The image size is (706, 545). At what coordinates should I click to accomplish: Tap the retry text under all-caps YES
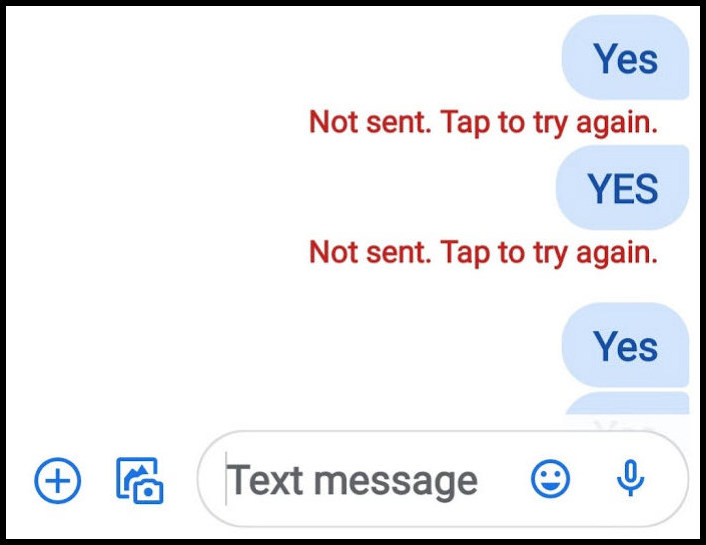483,251
